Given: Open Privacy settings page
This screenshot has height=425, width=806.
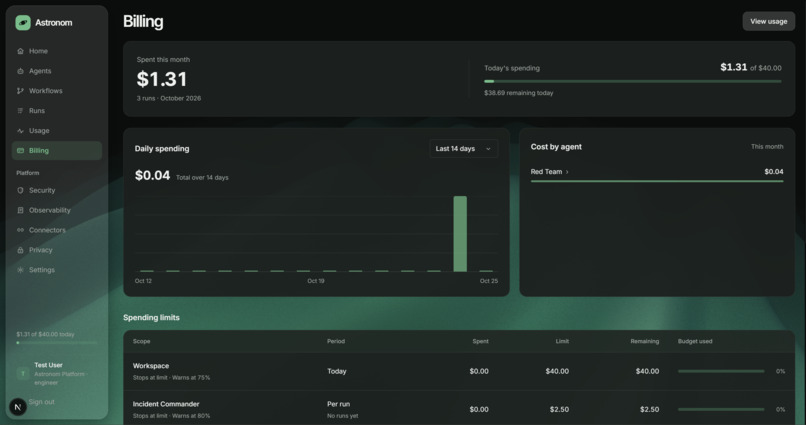Looking at the screenshot, I should point(57,250).
